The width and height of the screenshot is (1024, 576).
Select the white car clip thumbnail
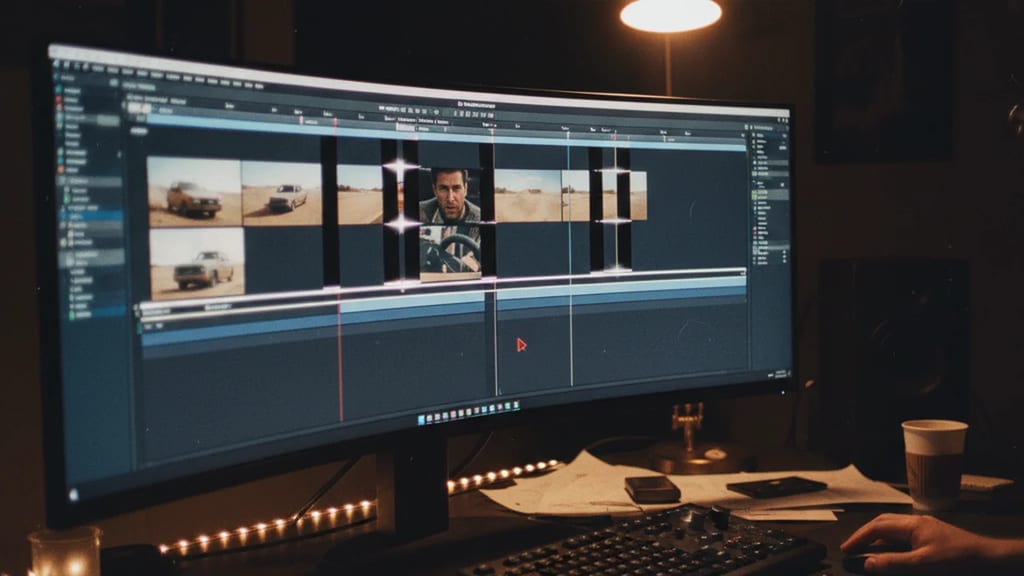(x=281, y=193)
